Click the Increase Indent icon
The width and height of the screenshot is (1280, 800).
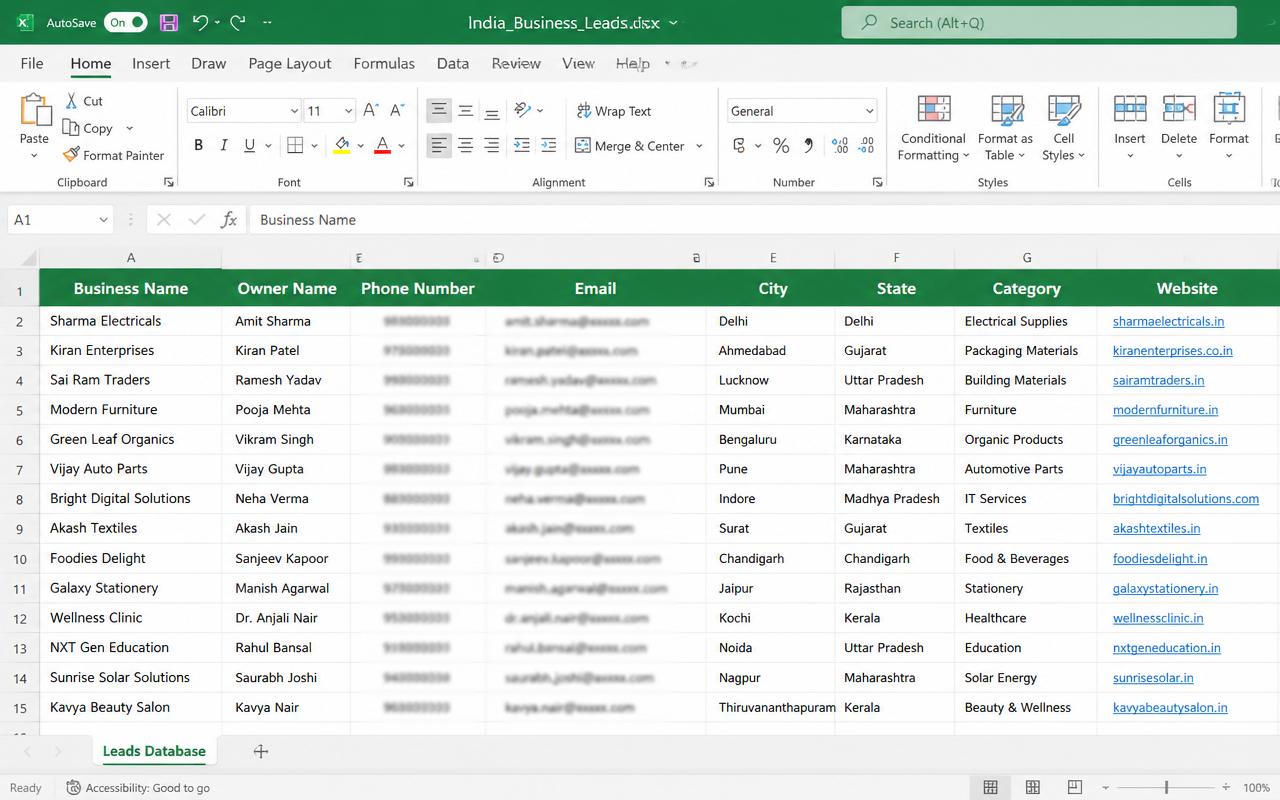(x=548, y=146)
